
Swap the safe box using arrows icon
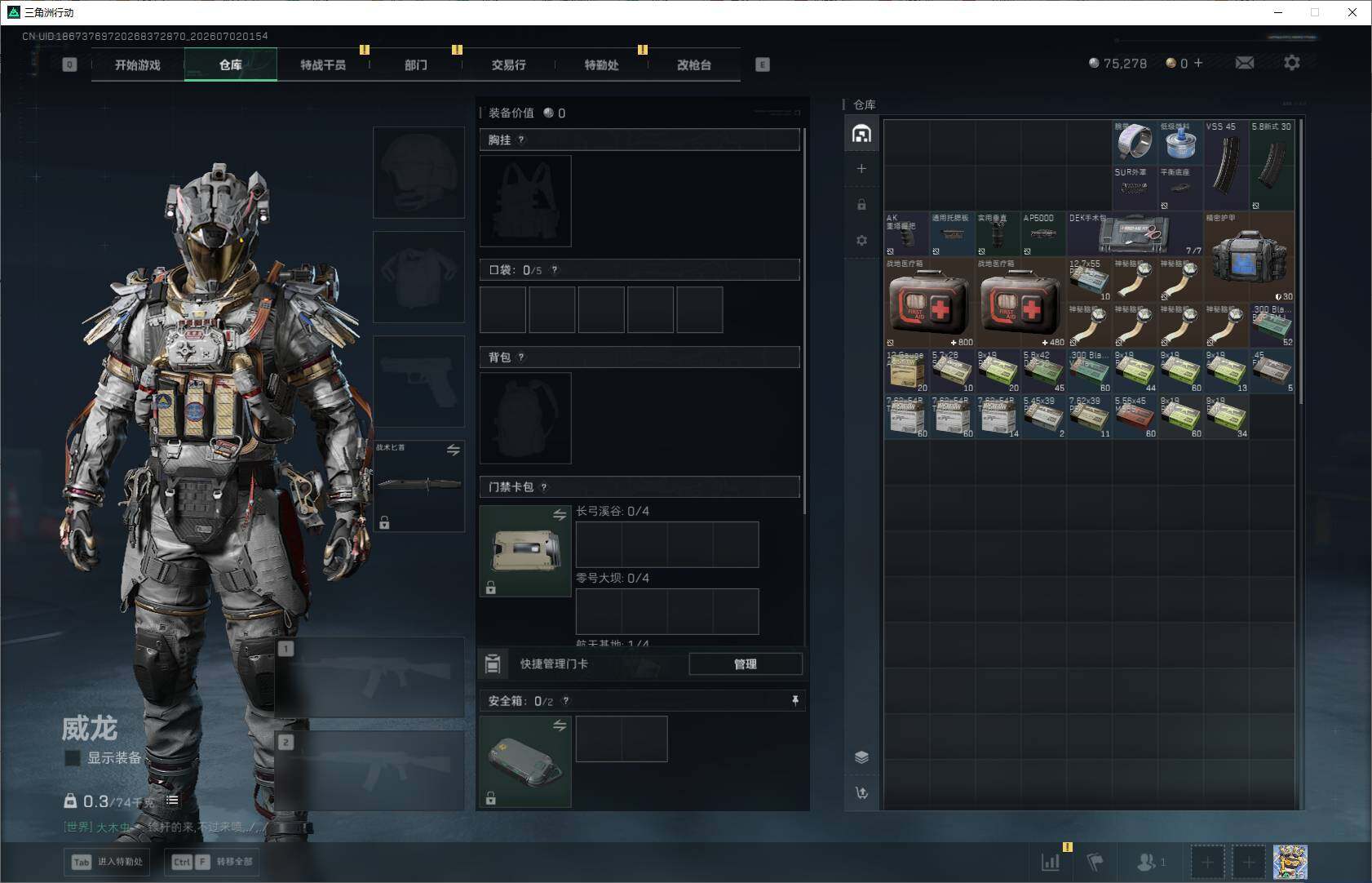pyautogui.click(x=560, y=725)
